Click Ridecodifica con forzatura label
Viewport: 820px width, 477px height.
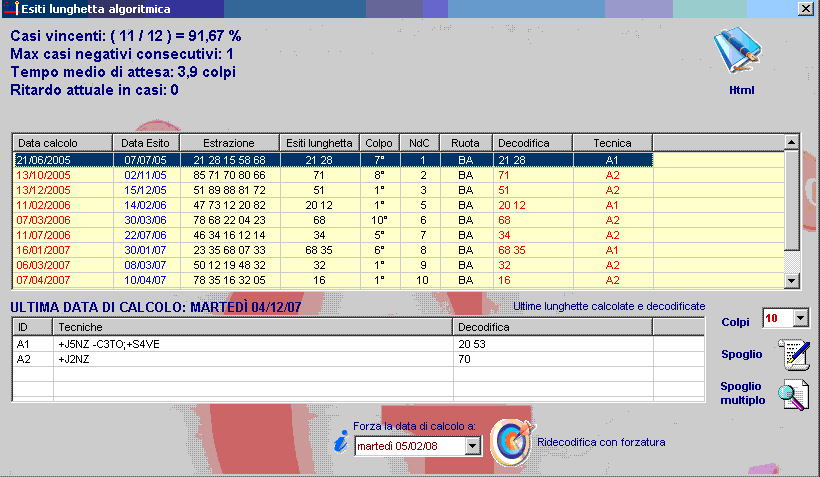601,441
